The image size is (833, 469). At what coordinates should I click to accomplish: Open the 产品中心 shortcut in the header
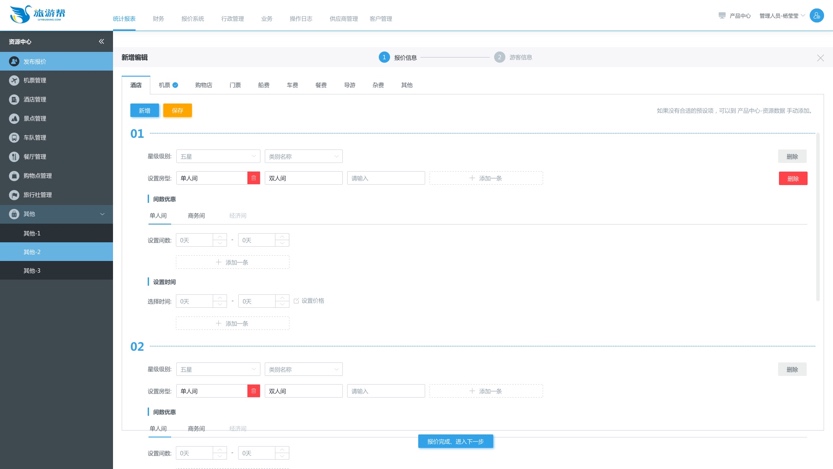[735, 16]
